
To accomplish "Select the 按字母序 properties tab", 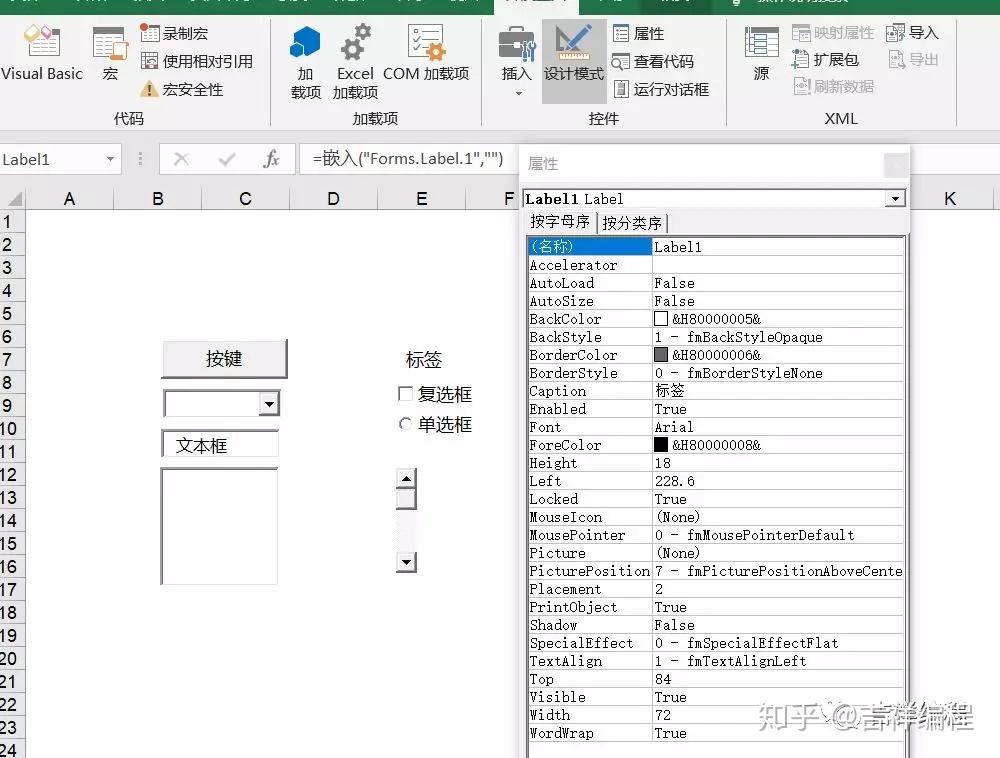I will click(x=560, y=221).
